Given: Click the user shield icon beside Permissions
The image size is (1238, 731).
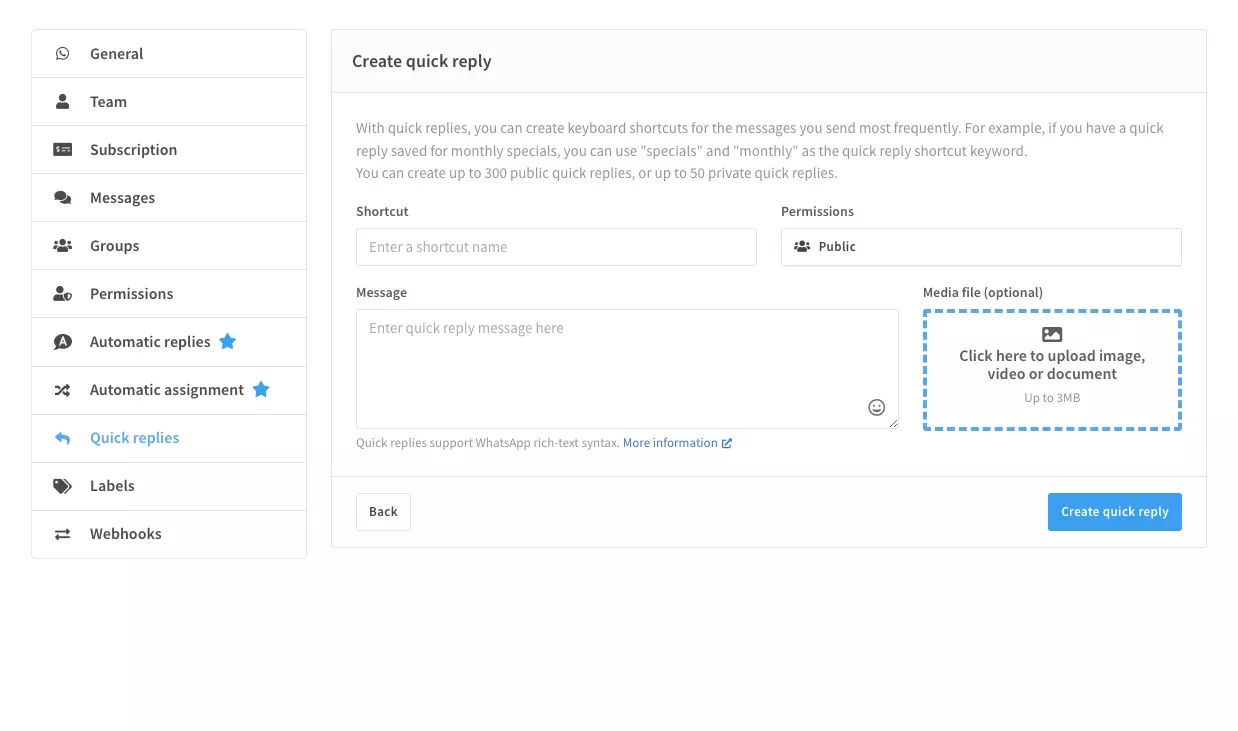Looking at the screenshot, I should coord(63,294).
